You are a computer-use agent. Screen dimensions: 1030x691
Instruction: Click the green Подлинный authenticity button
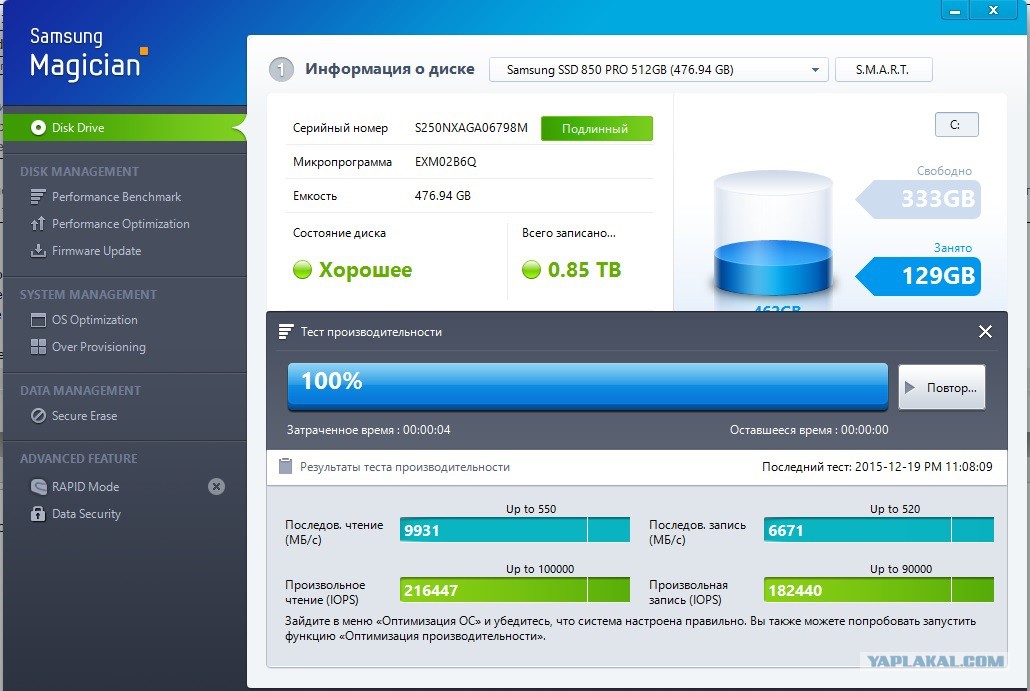click(596, 129)
